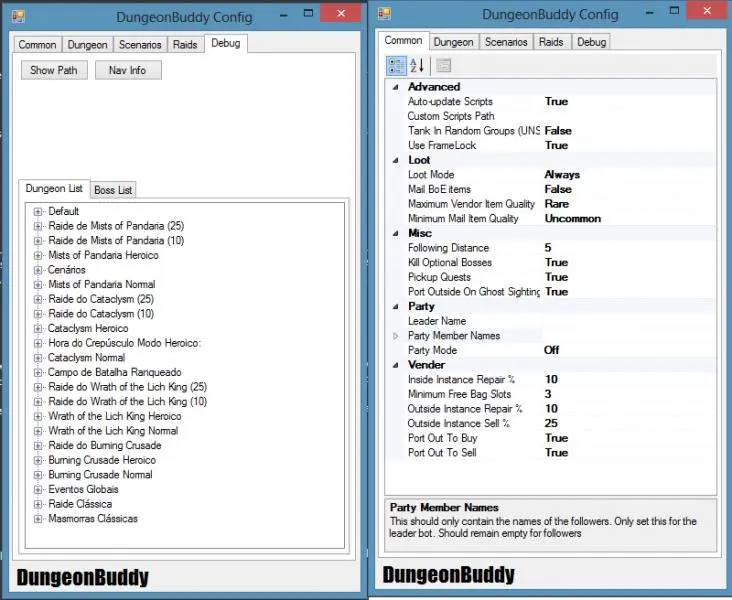Click the Alphabetical sort icon
732x600 pixels.
tap(418, 66)
